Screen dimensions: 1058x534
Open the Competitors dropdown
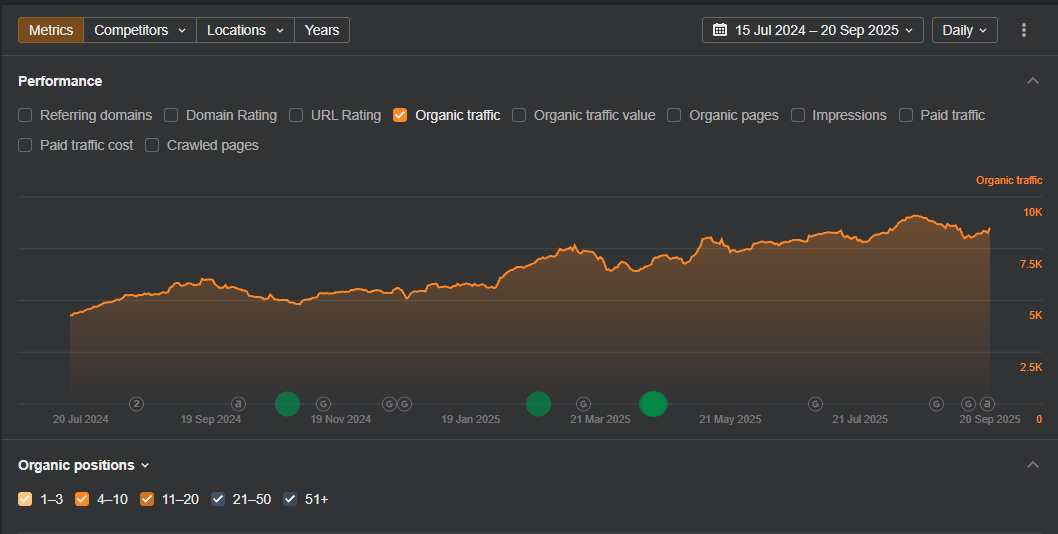(x=140, y=30)
